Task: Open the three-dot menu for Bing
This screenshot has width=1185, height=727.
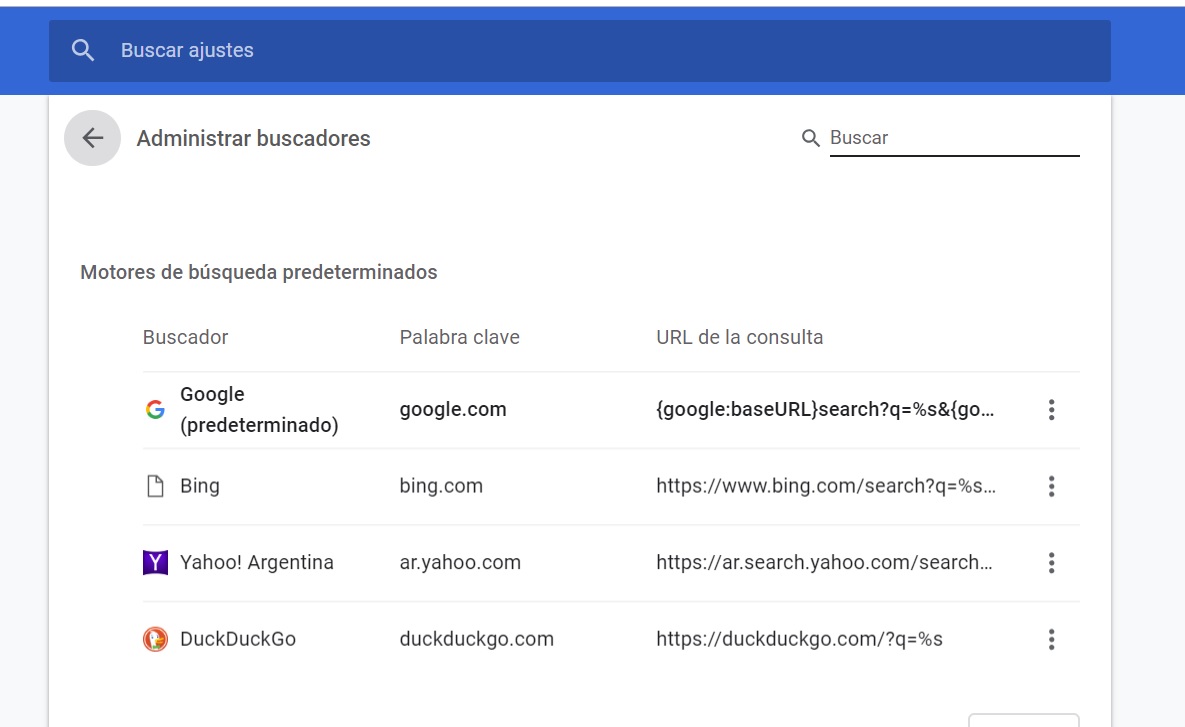Action: [1051, 486]
